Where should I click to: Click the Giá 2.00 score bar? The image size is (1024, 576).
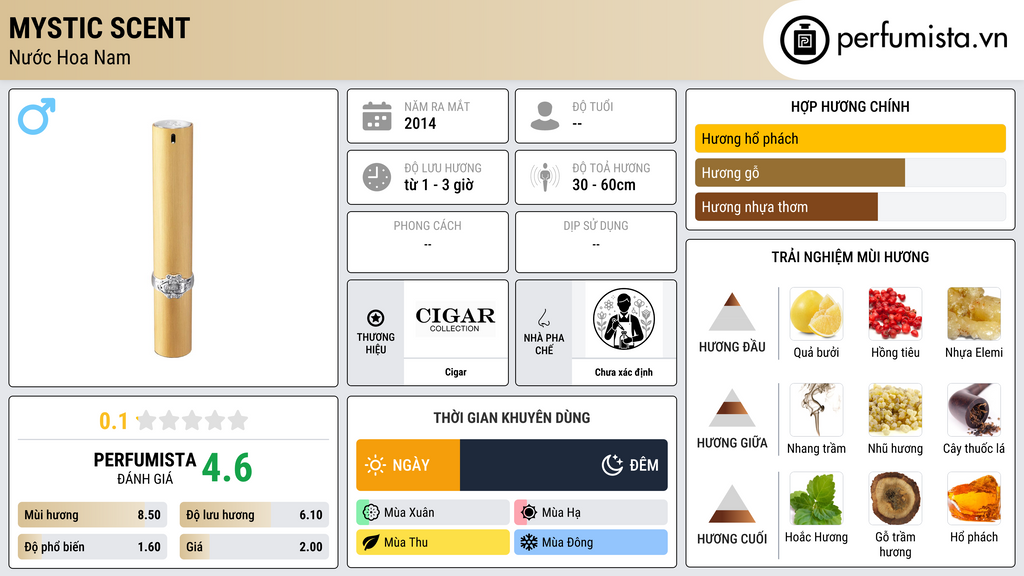point(254,547)
